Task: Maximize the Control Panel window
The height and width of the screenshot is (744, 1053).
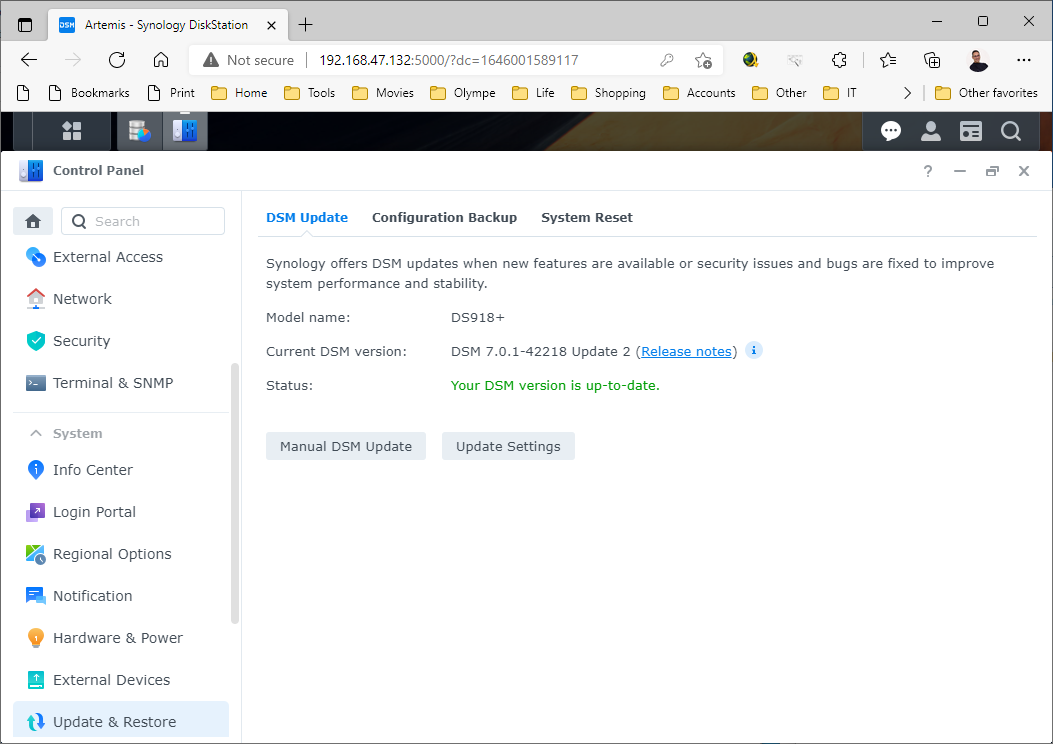Action: (992, 171)
